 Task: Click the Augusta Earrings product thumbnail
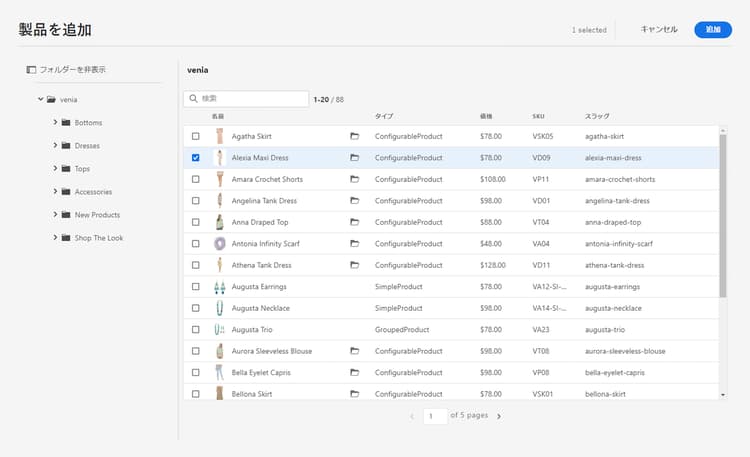point(220,287)
